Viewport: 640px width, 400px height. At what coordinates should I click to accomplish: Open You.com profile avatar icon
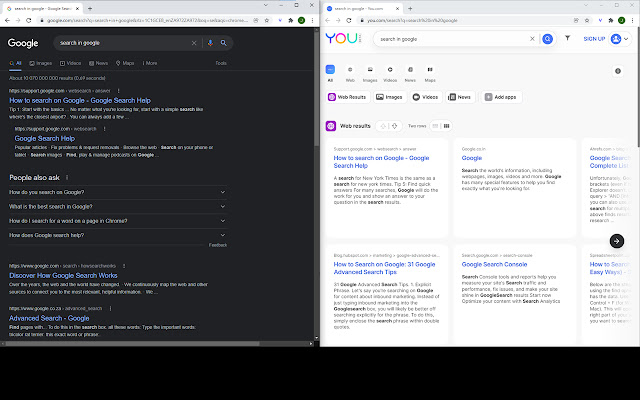click(616, 39)
